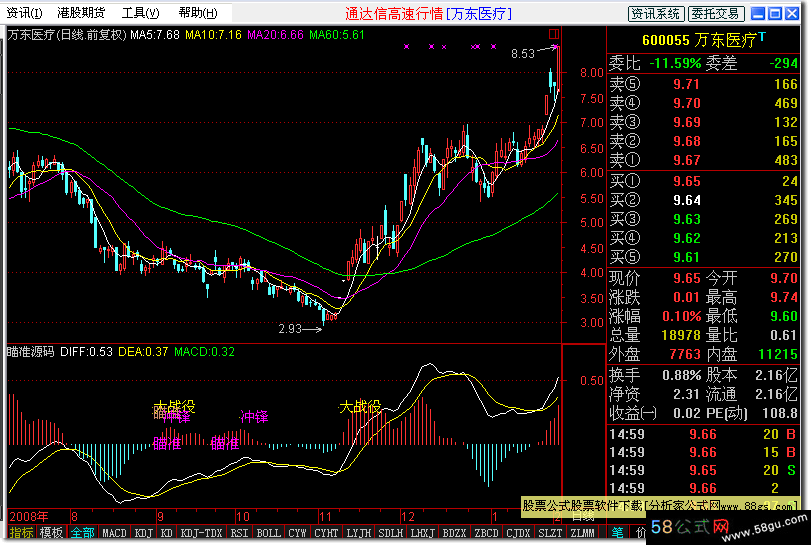Click the 买② price 9.64
This screenshot has height=545, width=811.
[686, 200]
